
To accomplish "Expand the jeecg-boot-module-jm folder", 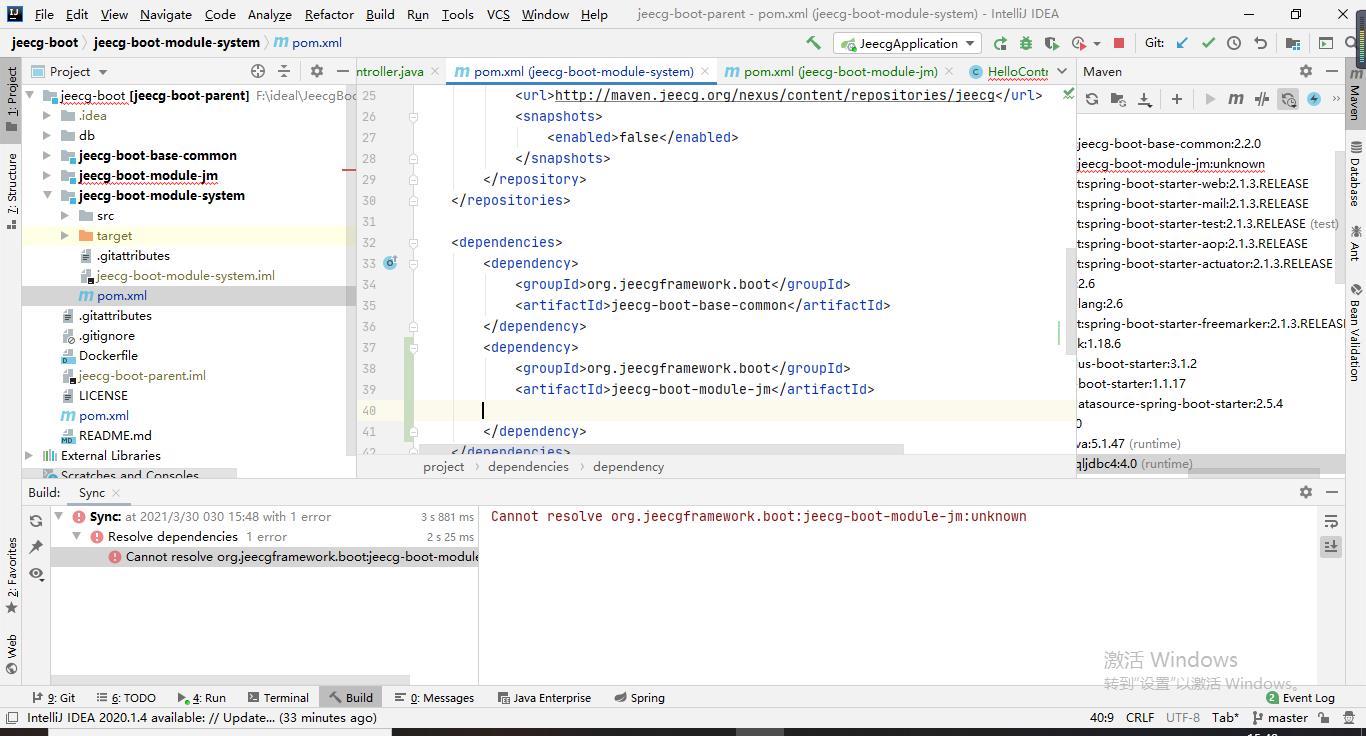I will coord(47,175).
